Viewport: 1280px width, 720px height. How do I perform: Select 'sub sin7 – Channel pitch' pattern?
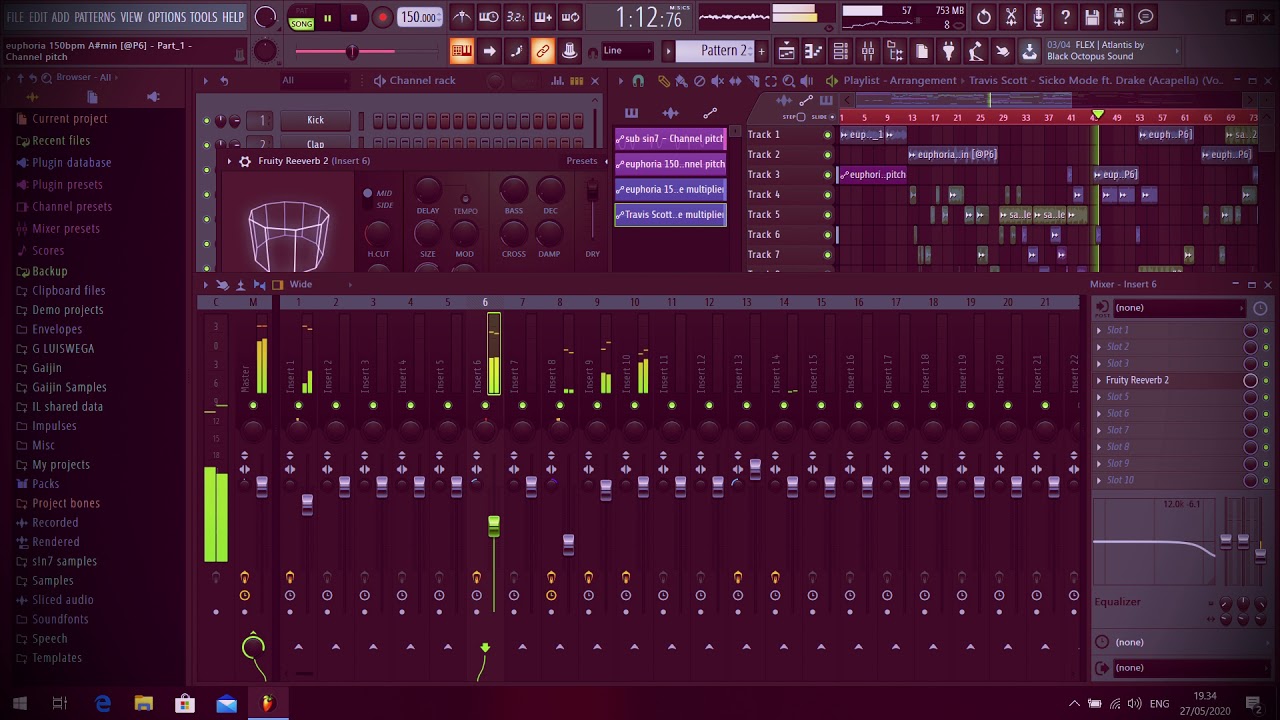pyautogui.click(x=670, y=139)
